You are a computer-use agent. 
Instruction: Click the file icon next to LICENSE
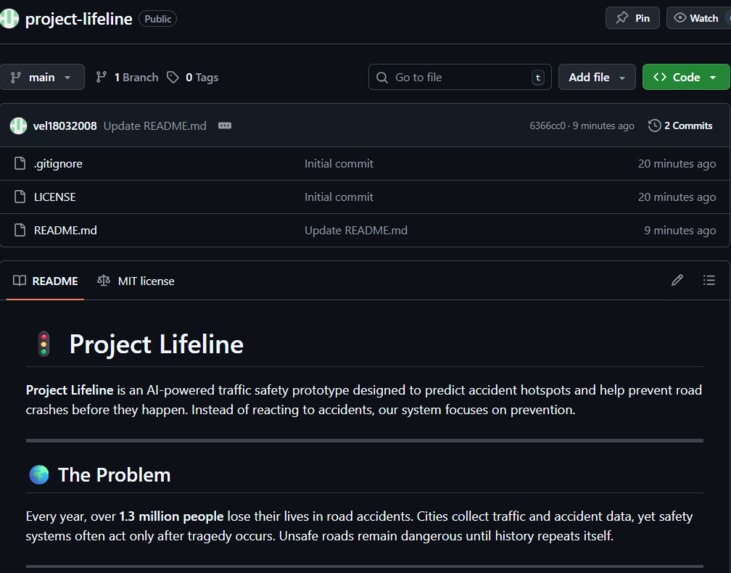[20, 197]
